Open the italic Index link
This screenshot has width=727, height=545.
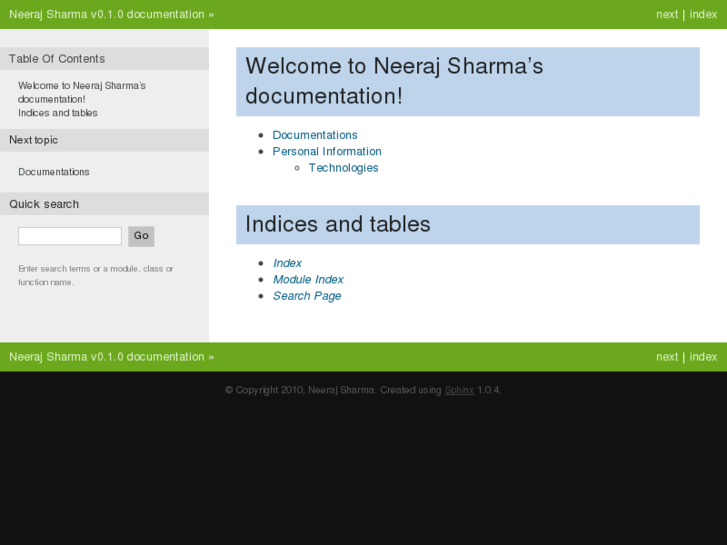tap(287, 263)
